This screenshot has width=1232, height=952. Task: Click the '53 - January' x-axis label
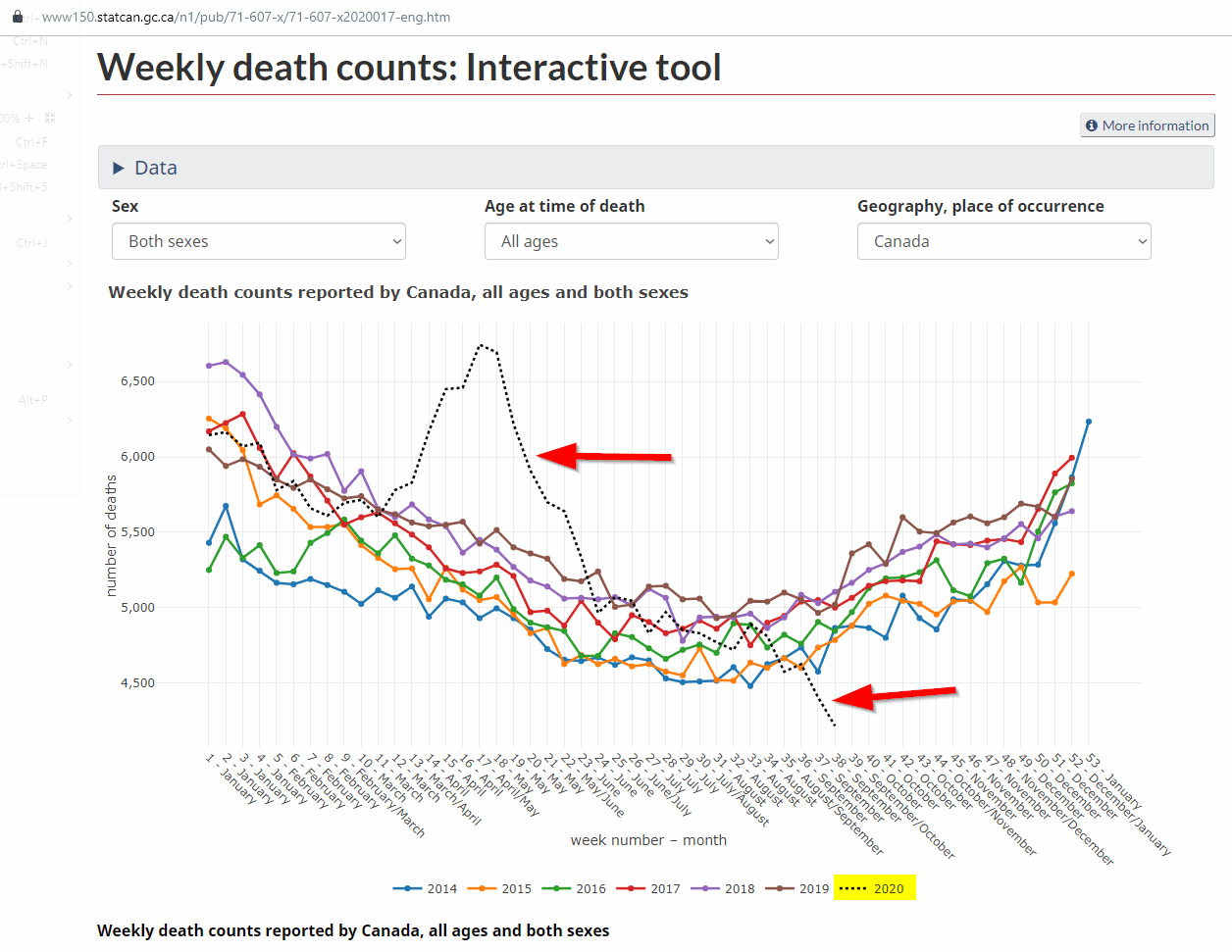pyautogui.click(x=1115, y=782)
